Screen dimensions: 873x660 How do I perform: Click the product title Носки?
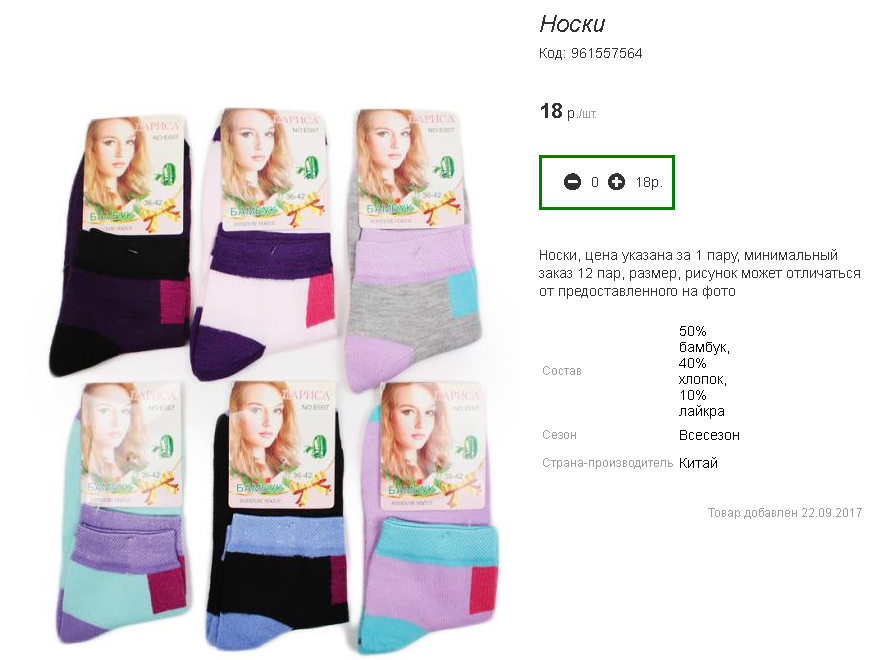click(x=572, y=24)
